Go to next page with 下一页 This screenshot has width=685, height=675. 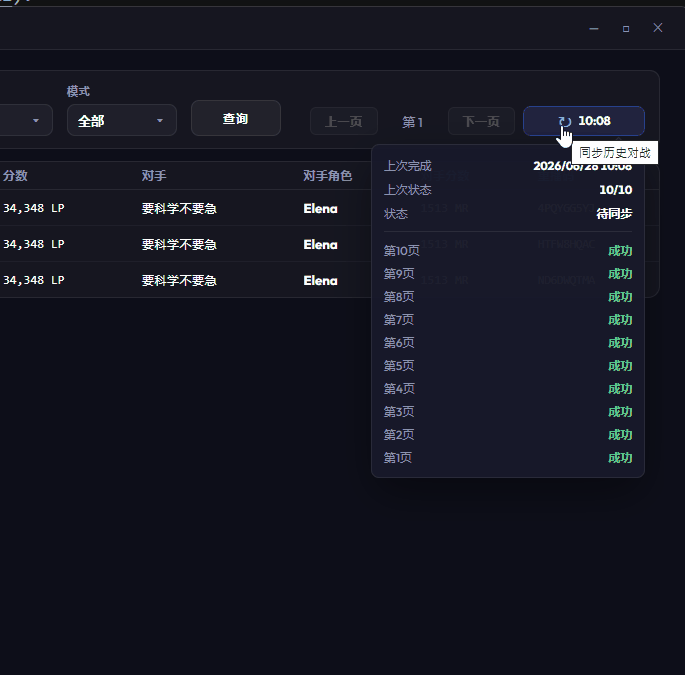pyautogui.click(x=481, y=121)
